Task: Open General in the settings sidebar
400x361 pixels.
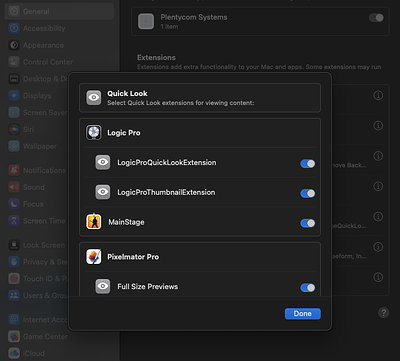Action: (x=59, y=11)
